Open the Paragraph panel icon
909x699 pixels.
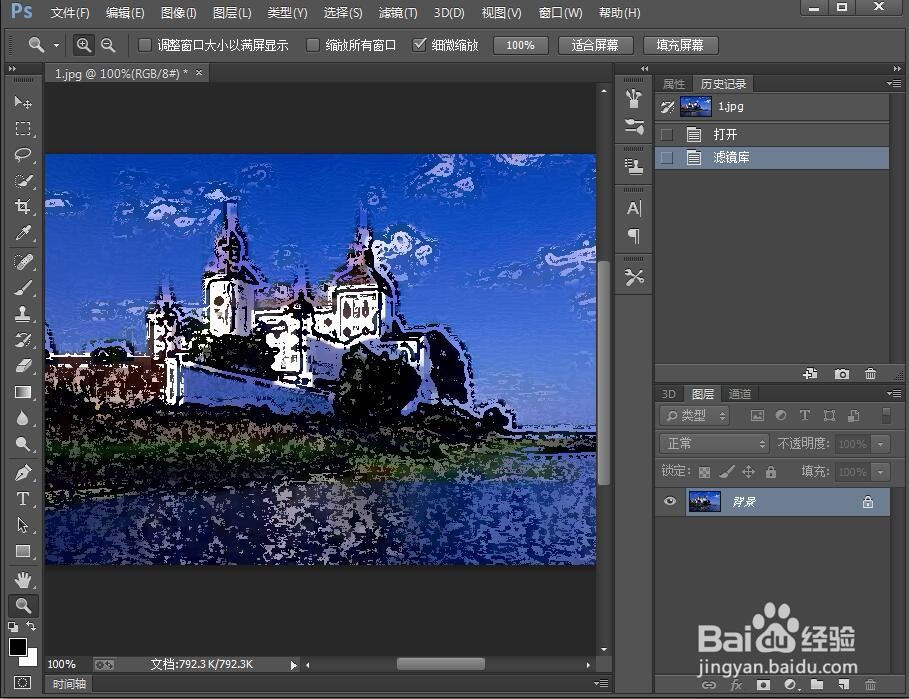(x=634, y=235)
